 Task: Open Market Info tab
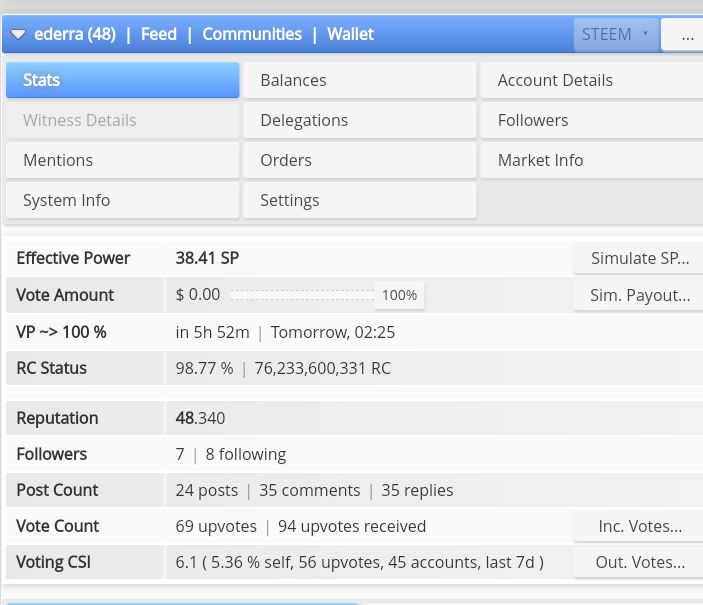(x=592, y=160)
